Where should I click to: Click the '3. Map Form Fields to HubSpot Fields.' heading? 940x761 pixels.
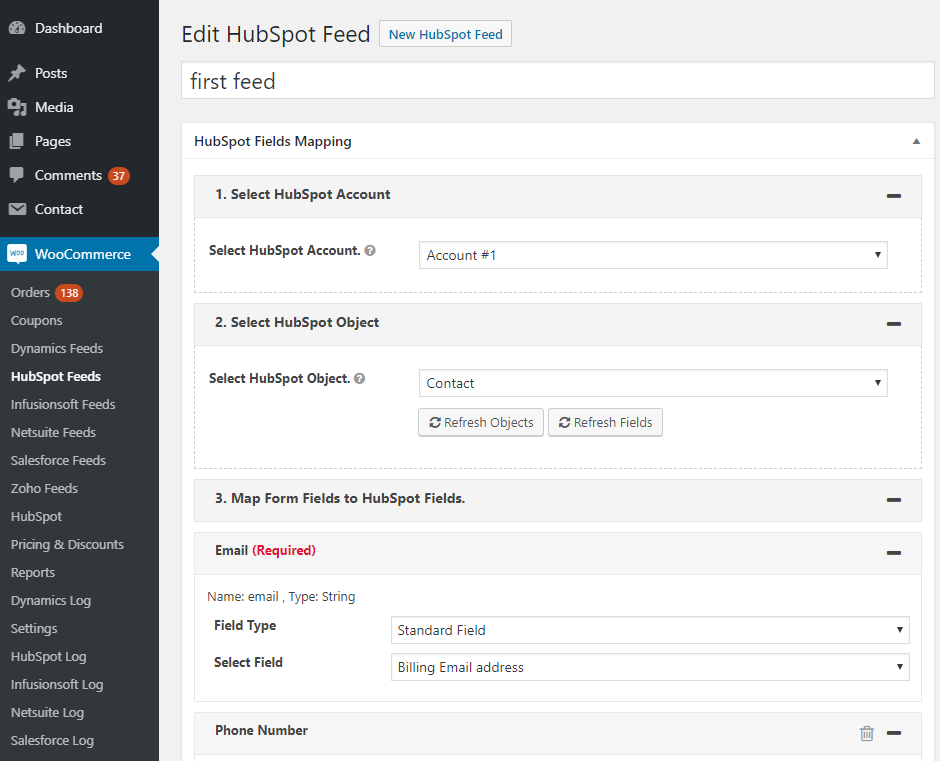(x=340, y=498)
